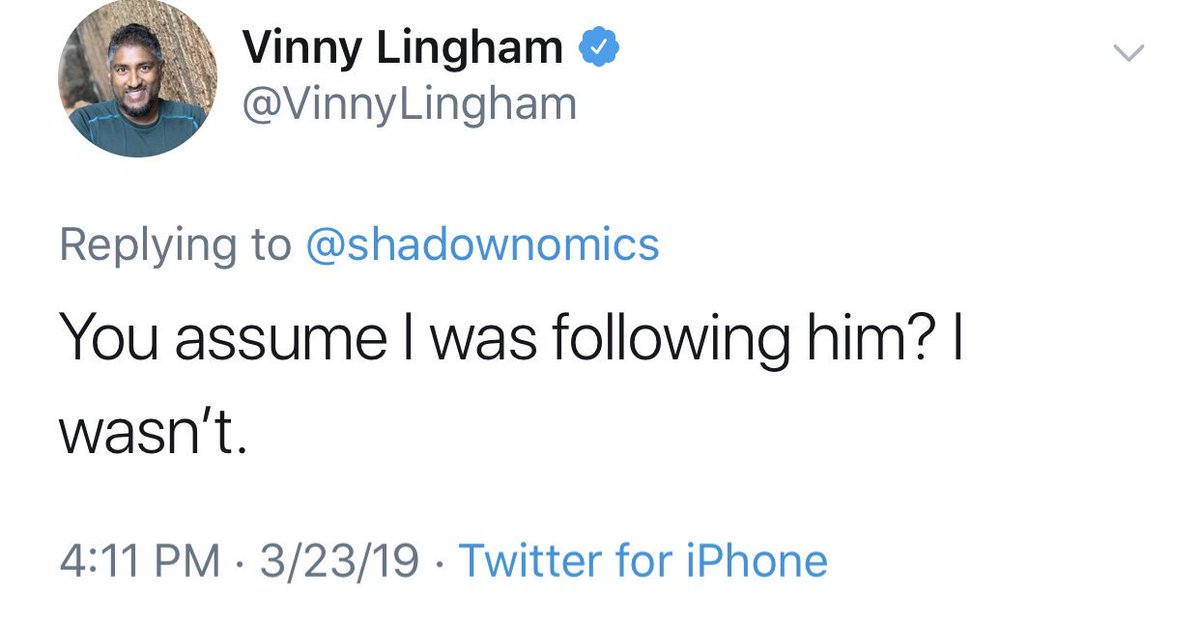Click the Replying to label
Screen dimensions: 1200x628
[x=175, y=245]
